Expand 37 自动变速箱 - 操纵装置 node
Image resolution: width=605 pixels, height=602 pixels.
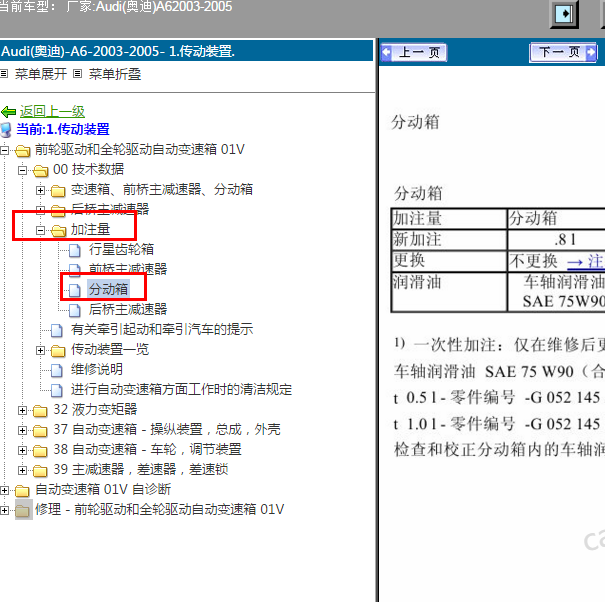[22, 430]
